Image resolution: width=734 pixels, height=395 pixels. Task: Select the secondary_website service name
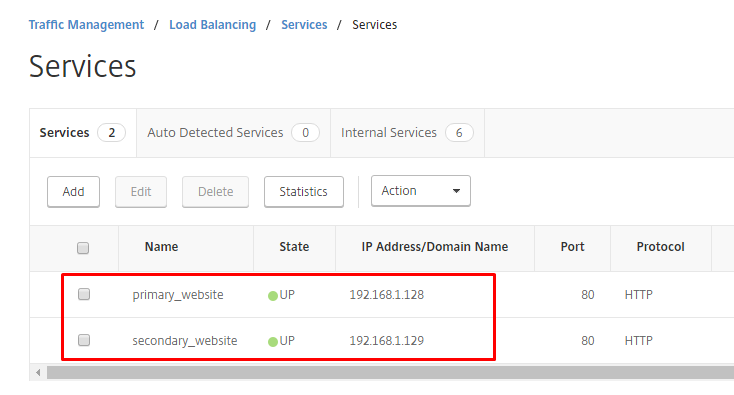(184, 341)
